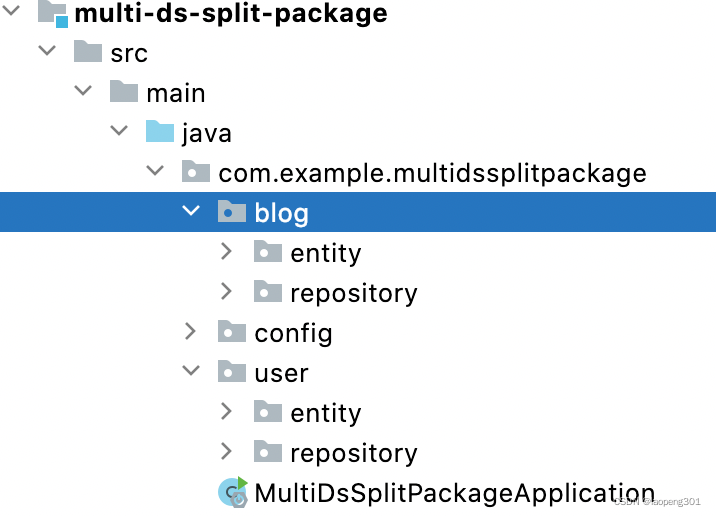Click the src folder icon
Screen dimensions: 716x516
pos(88,52)
